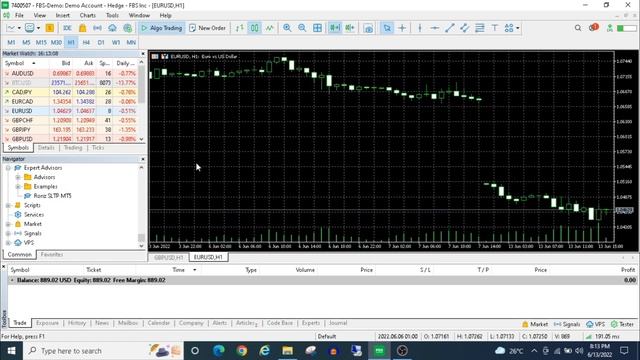Toggle chart shift from right border
This screenshot has width=640, height=360.
coord(350,28)
